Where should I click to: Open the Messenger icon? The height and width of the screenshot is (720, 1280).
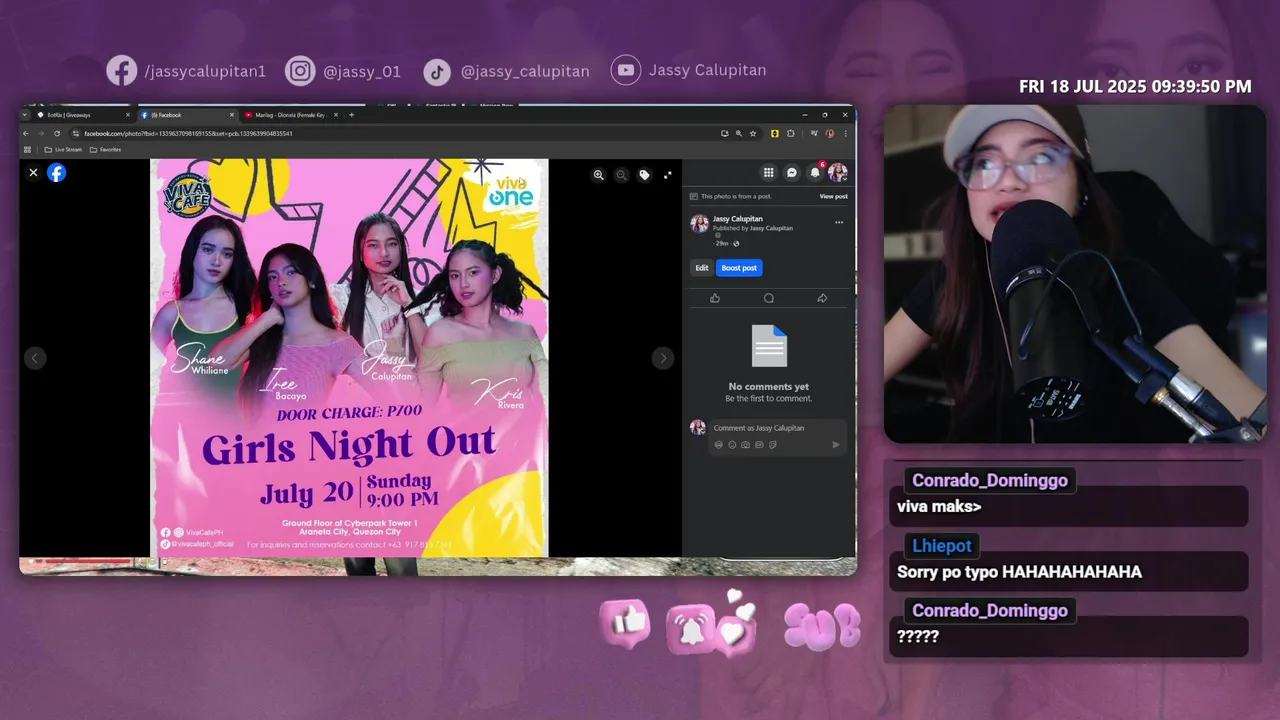pyautogui.click(x=792, y=172)
